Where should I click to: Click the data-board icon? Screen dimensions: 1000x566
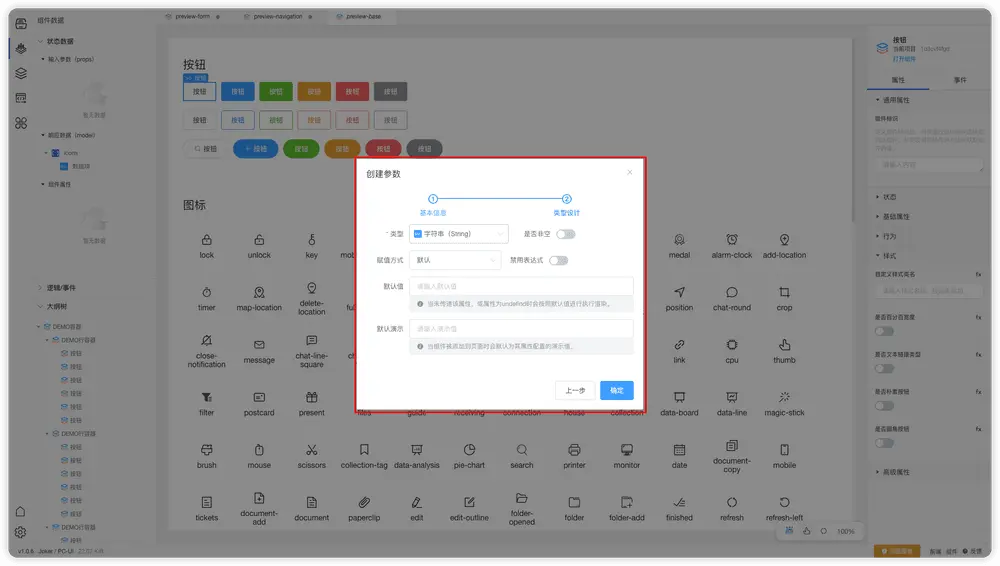[x=679, y=398]
